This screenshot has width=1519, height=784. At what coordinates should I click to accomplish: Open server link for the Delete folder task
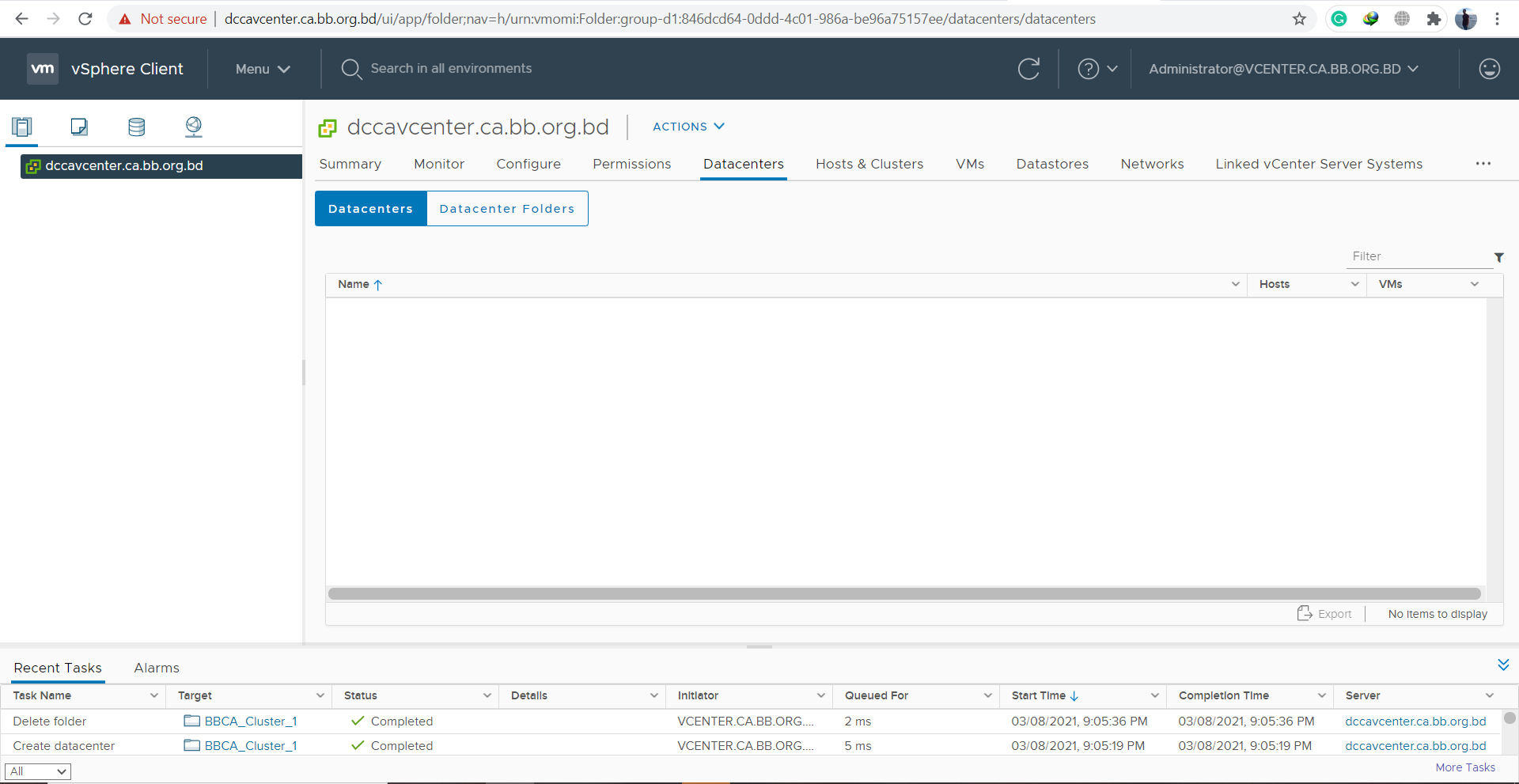point(1415,721)
